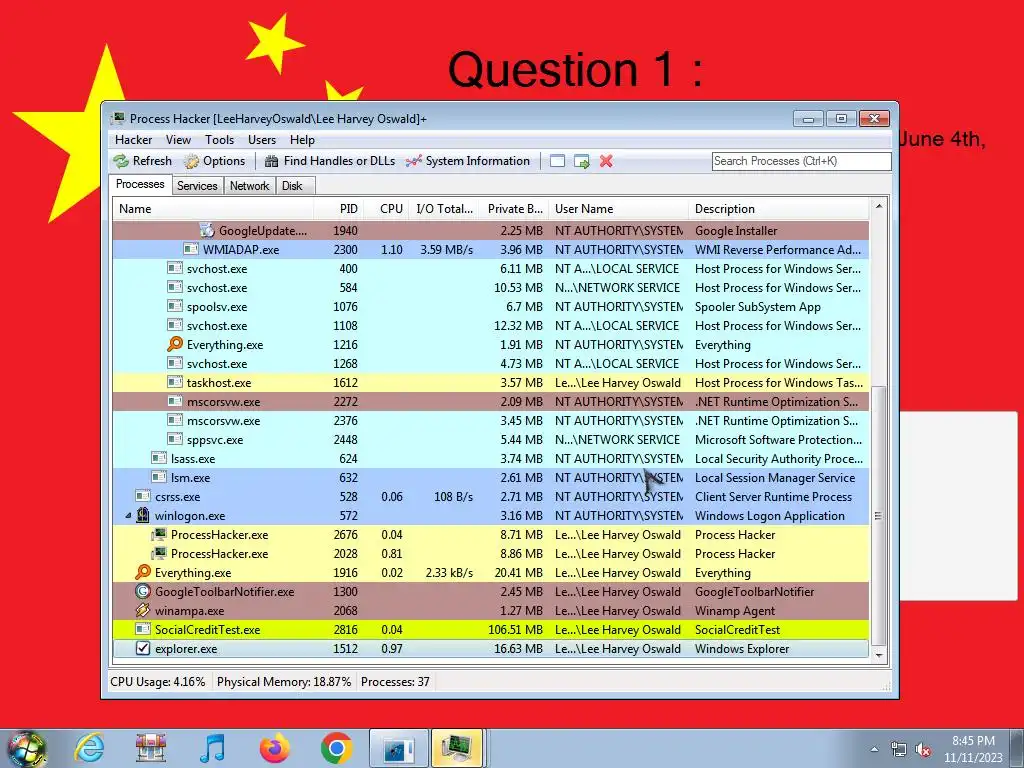Click the Processes: 37 status entry
Viewport: 1024px width, 768px height.
tap(395, 682)
